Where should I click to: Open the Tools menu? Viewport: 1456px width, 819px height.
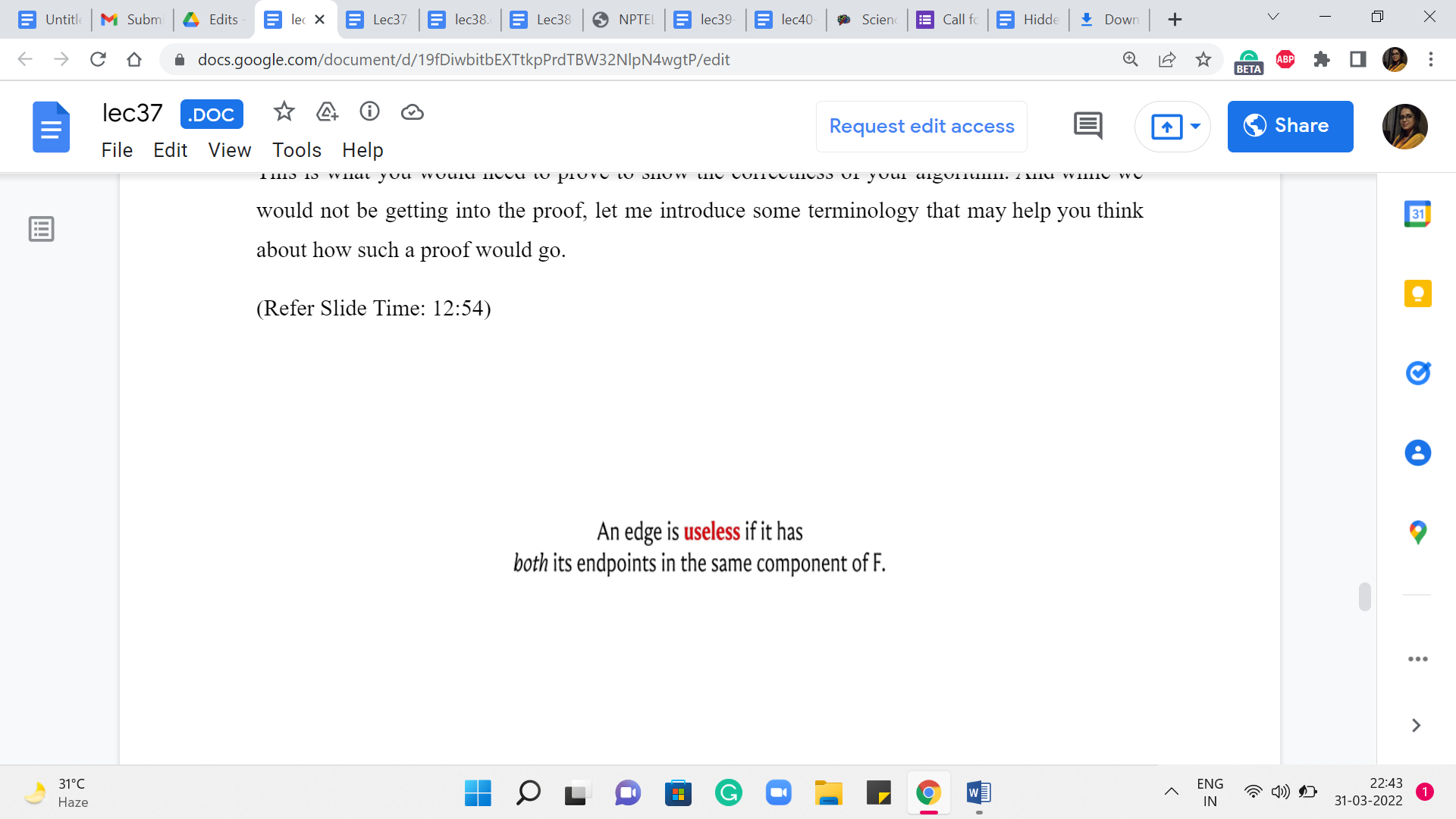[x=297, y=150]
